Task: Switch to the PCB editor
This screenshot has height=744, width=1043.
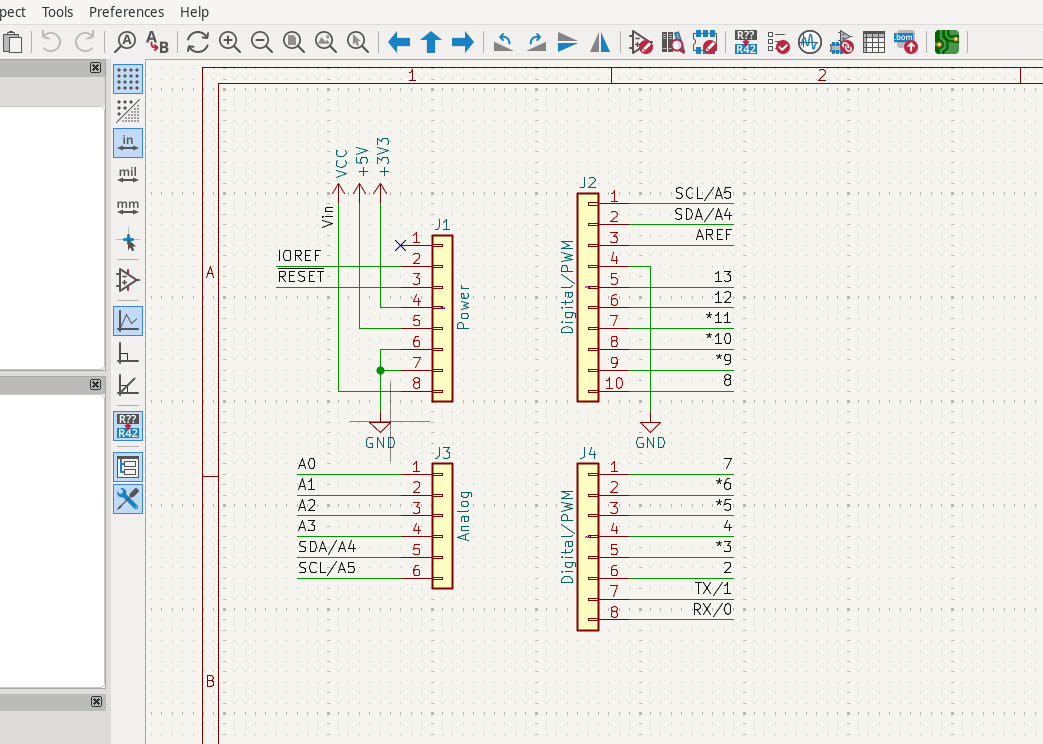Action: pyautogui.click(x=947, y=42)
